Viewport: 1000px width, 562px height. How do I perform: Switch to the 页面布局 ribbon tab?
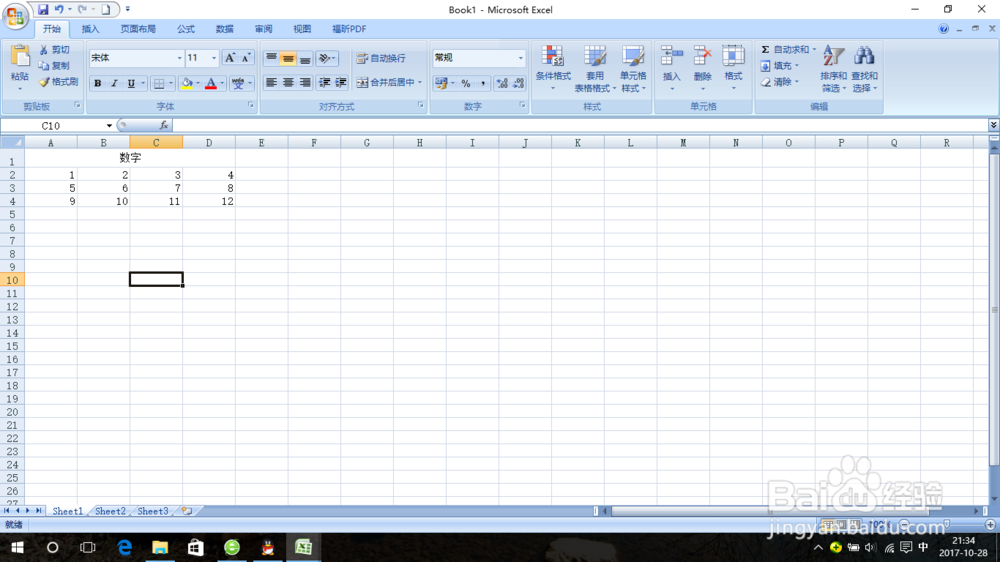(138, 29)
